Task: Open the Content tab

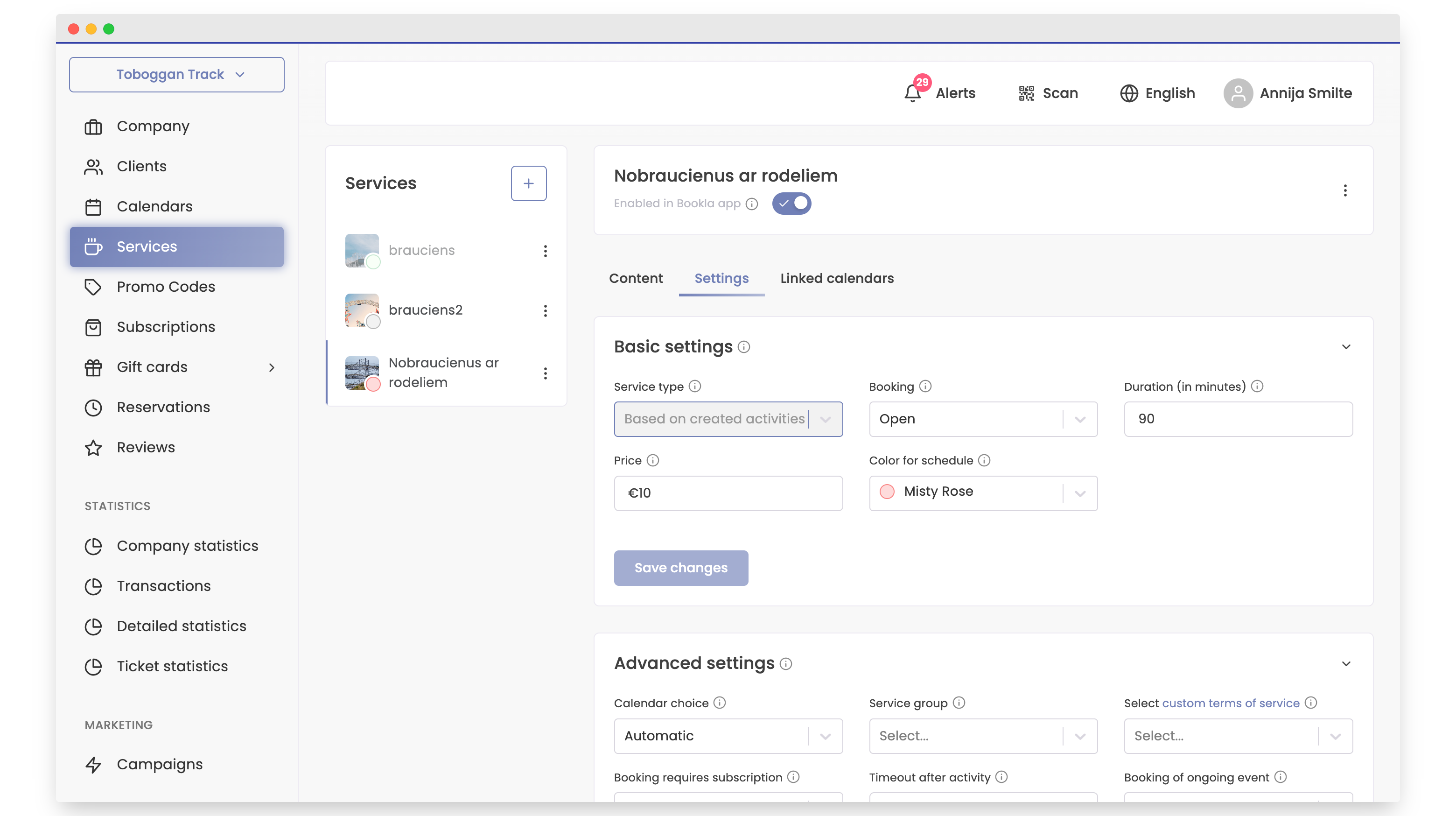Action: click(x=635, y=278)
